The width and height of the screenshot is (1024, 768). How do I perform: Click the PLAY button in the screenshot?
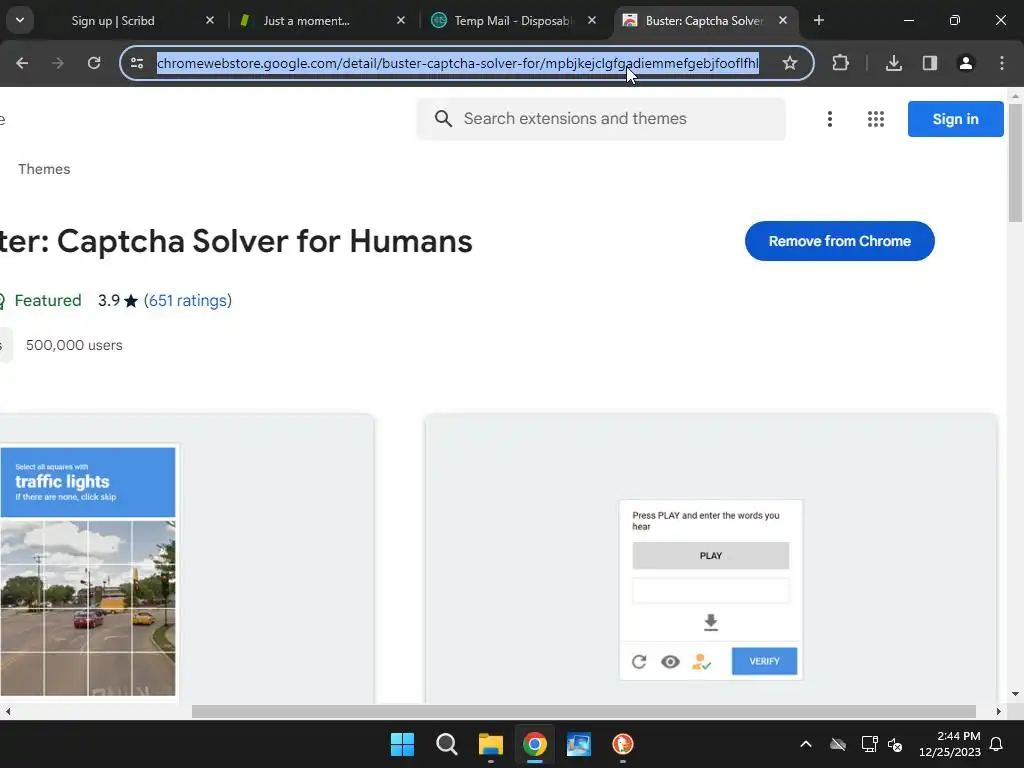point(711,556)
